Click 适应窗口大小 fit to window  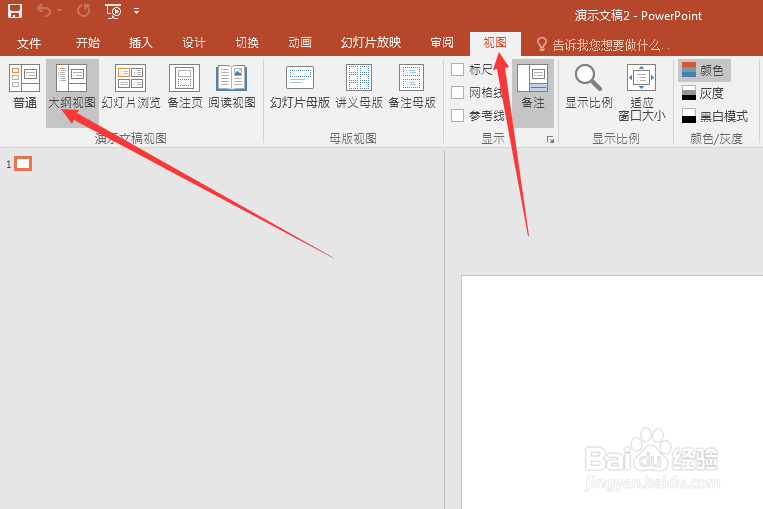coord(641,92)
